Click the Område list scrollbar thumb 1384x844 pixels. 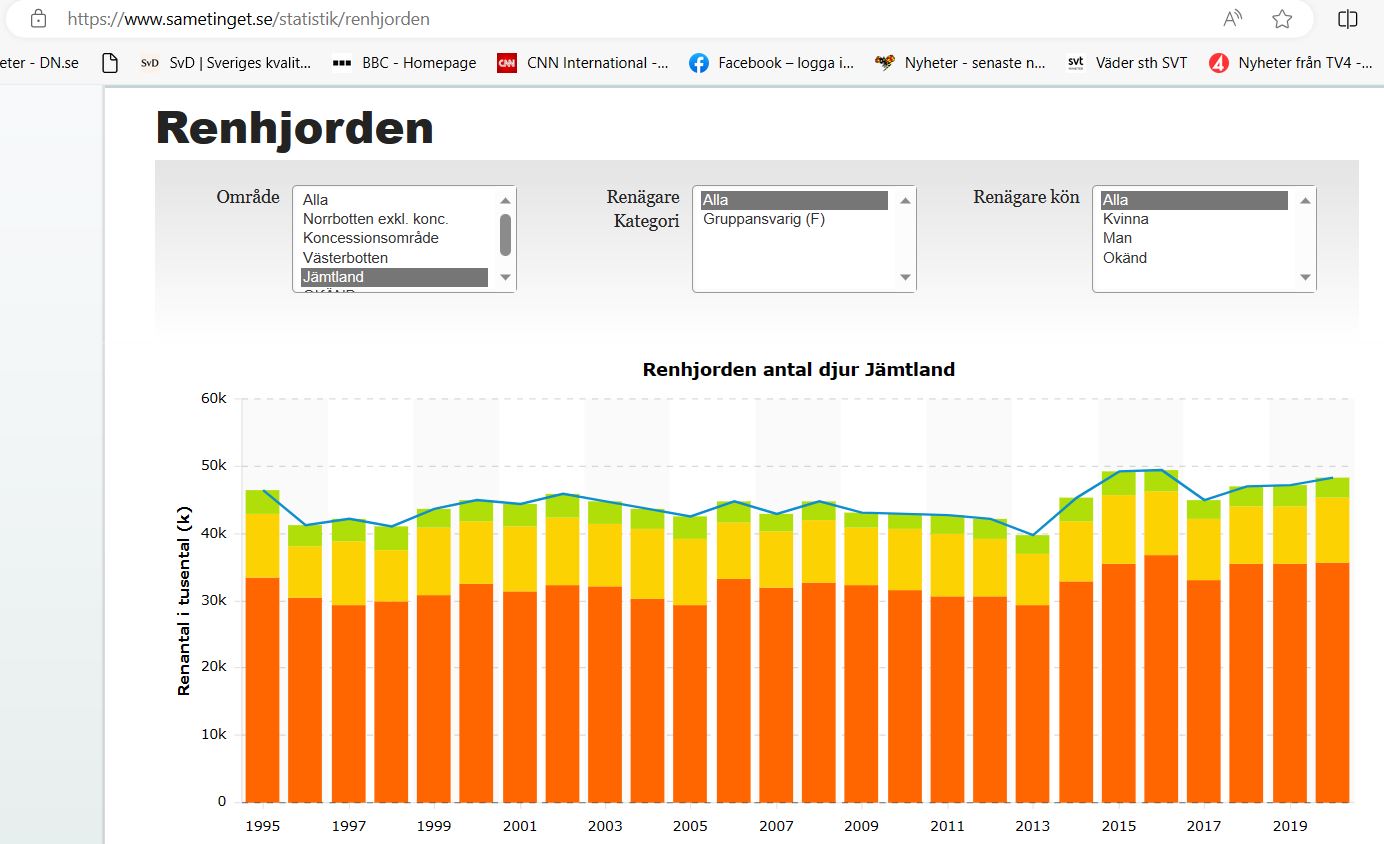point(505,235)
